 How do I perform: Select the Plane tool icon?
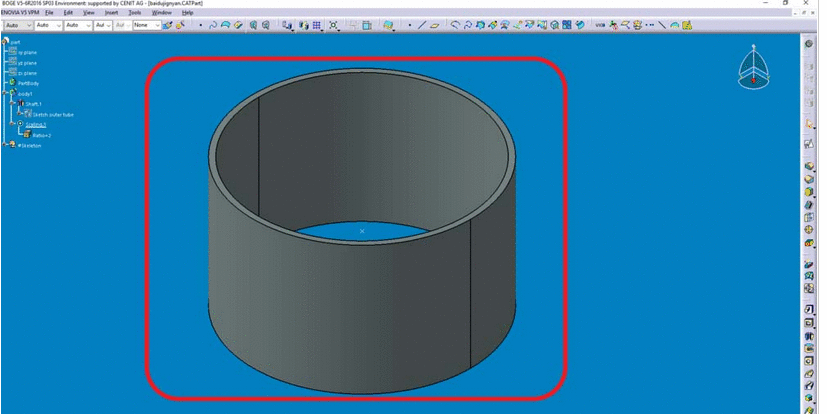pyautogui.click(x=436, y=25)
